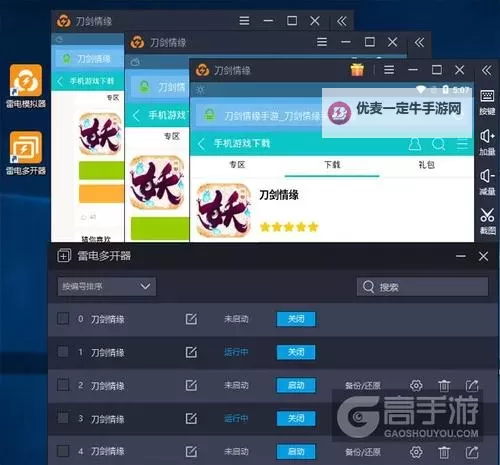Check the box for instance 1 刀剑情缘
This screenshot has height=465, width=500.
coord(63,352)
